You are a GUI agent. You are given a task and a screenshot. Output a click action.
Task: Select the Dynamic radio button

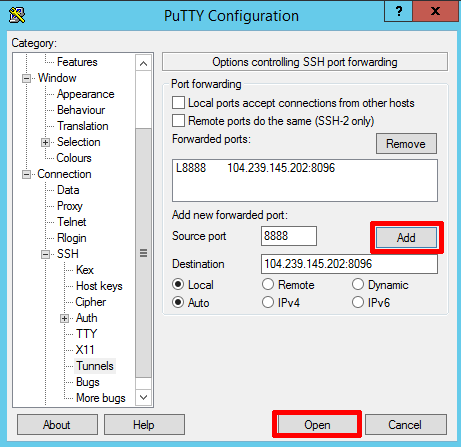pos(358,285)
